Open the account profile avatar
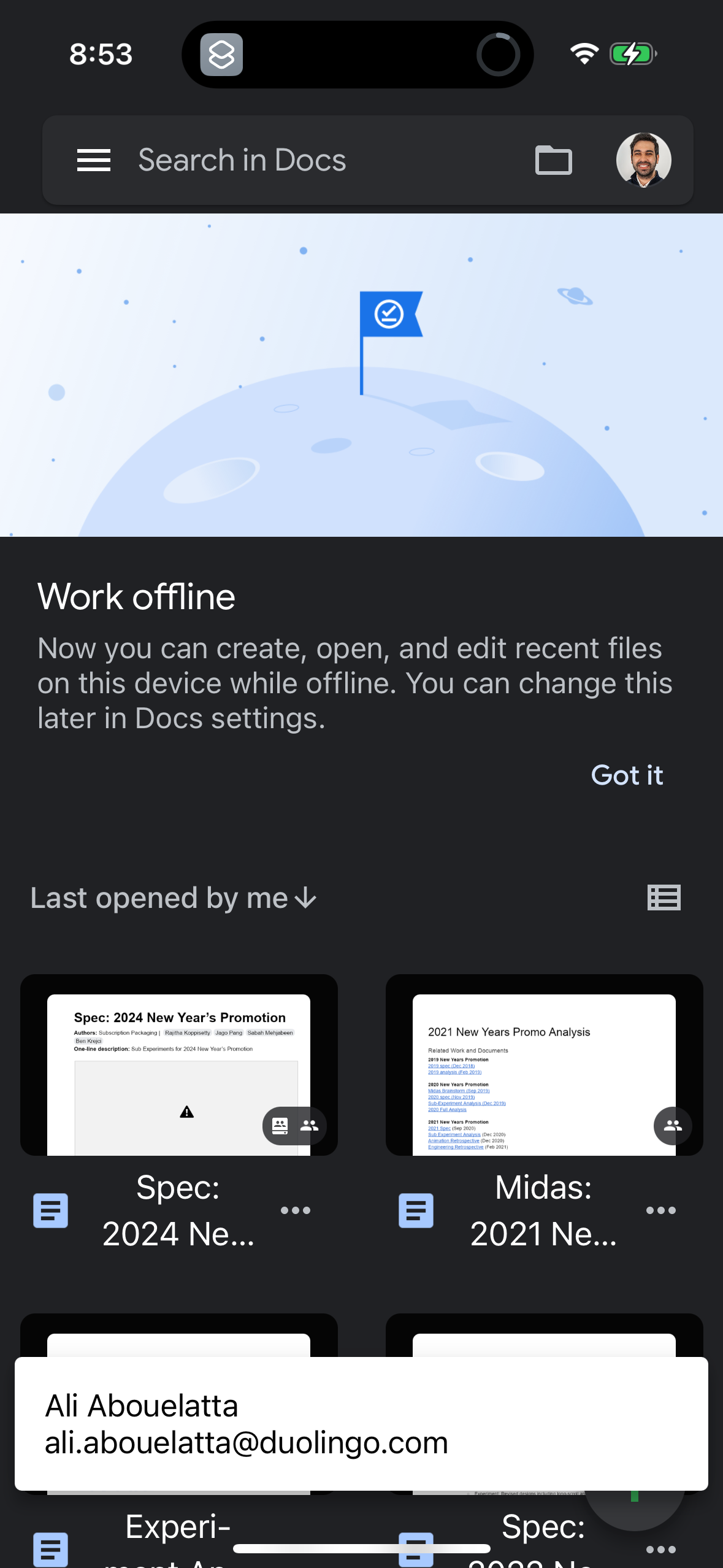 point(643,160)
